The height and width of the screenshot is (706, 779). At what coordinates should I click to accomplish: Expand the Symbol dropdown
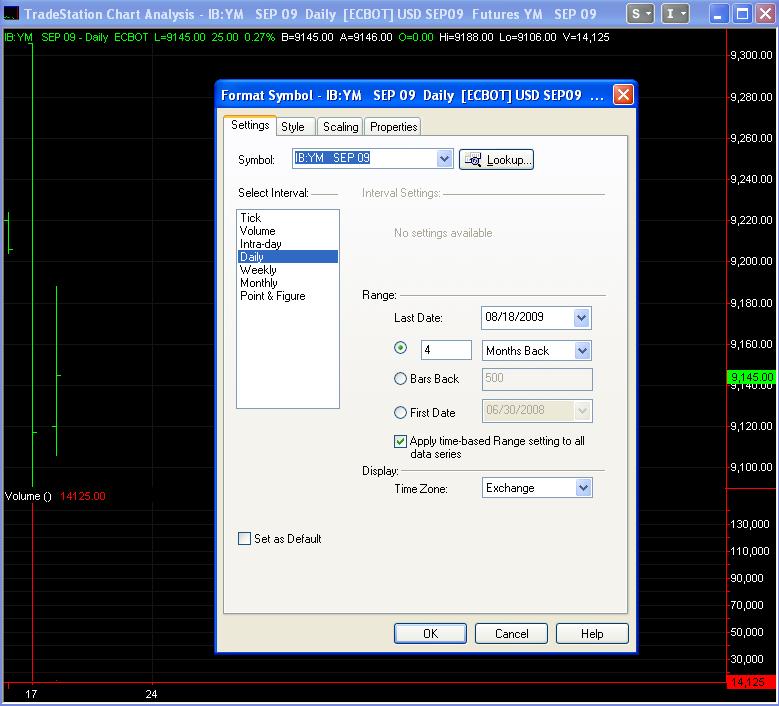tap(445, 159)
